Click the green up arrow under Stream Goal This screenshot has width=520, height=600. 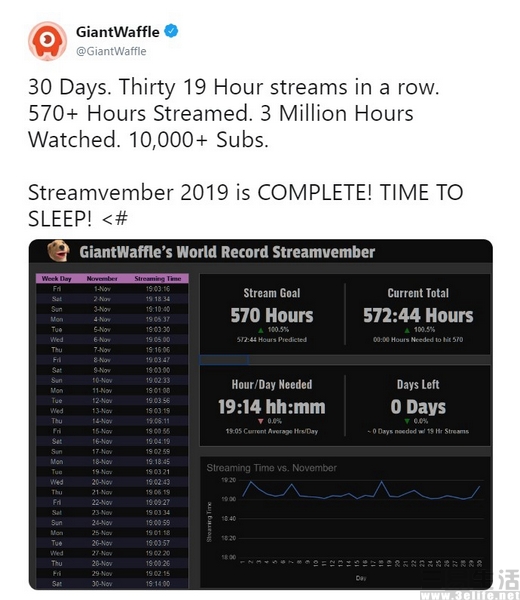261,330
